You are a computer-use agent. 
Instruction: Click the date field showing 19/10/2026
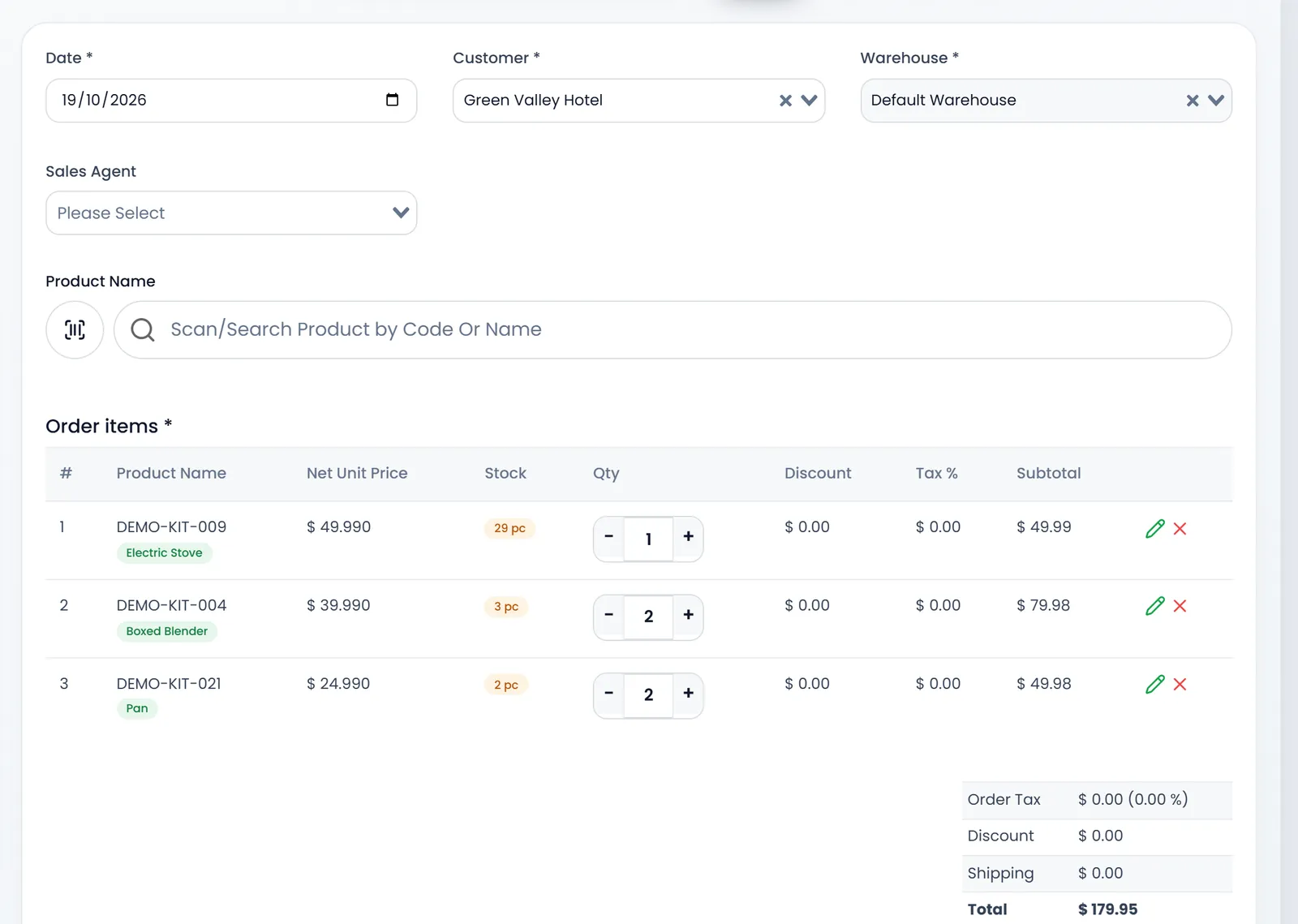tap(231, 101)
